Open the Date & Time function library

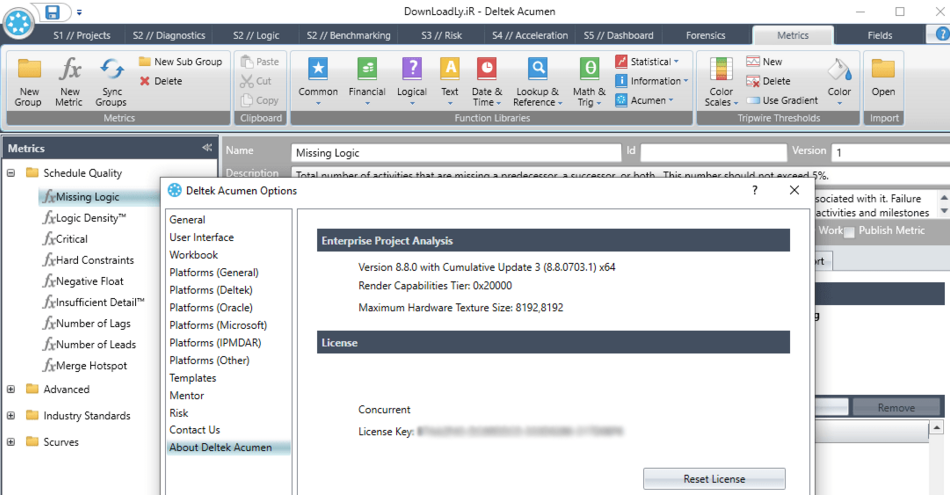coord(487,81)
